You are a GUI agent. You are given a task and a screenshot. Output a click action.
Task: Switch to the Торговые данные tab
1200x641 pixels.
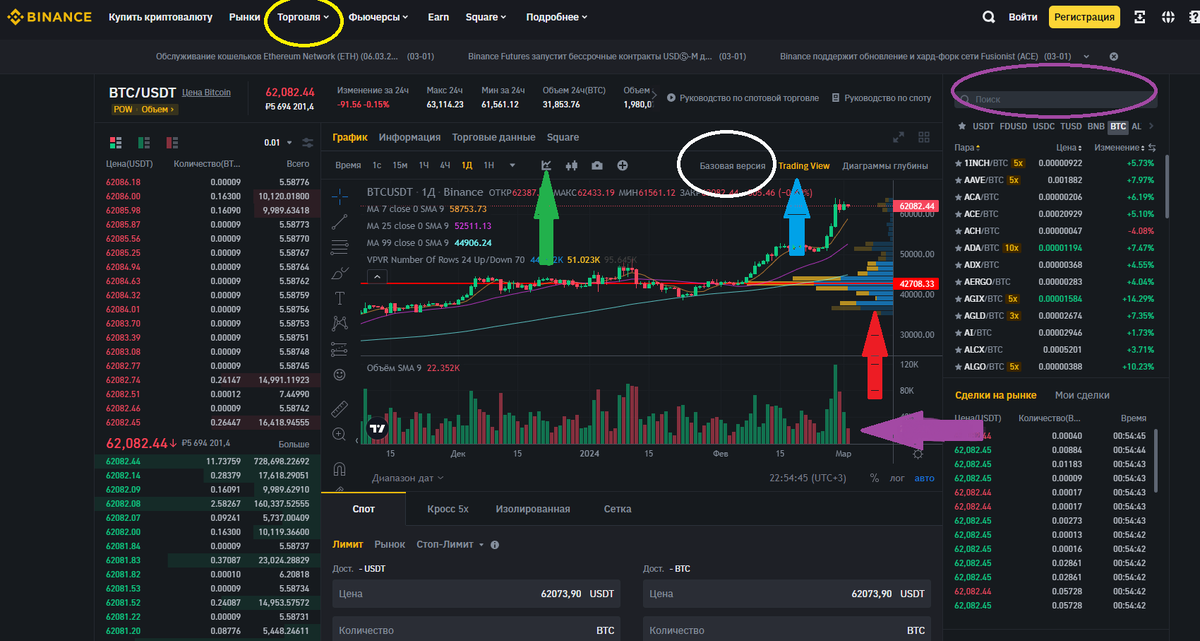tap(493, 138)
